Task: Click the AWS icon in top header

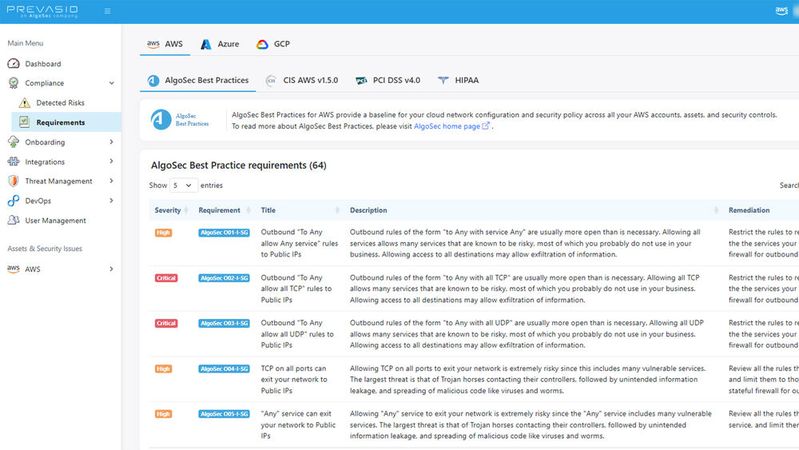Action: [x=781, y=11]
